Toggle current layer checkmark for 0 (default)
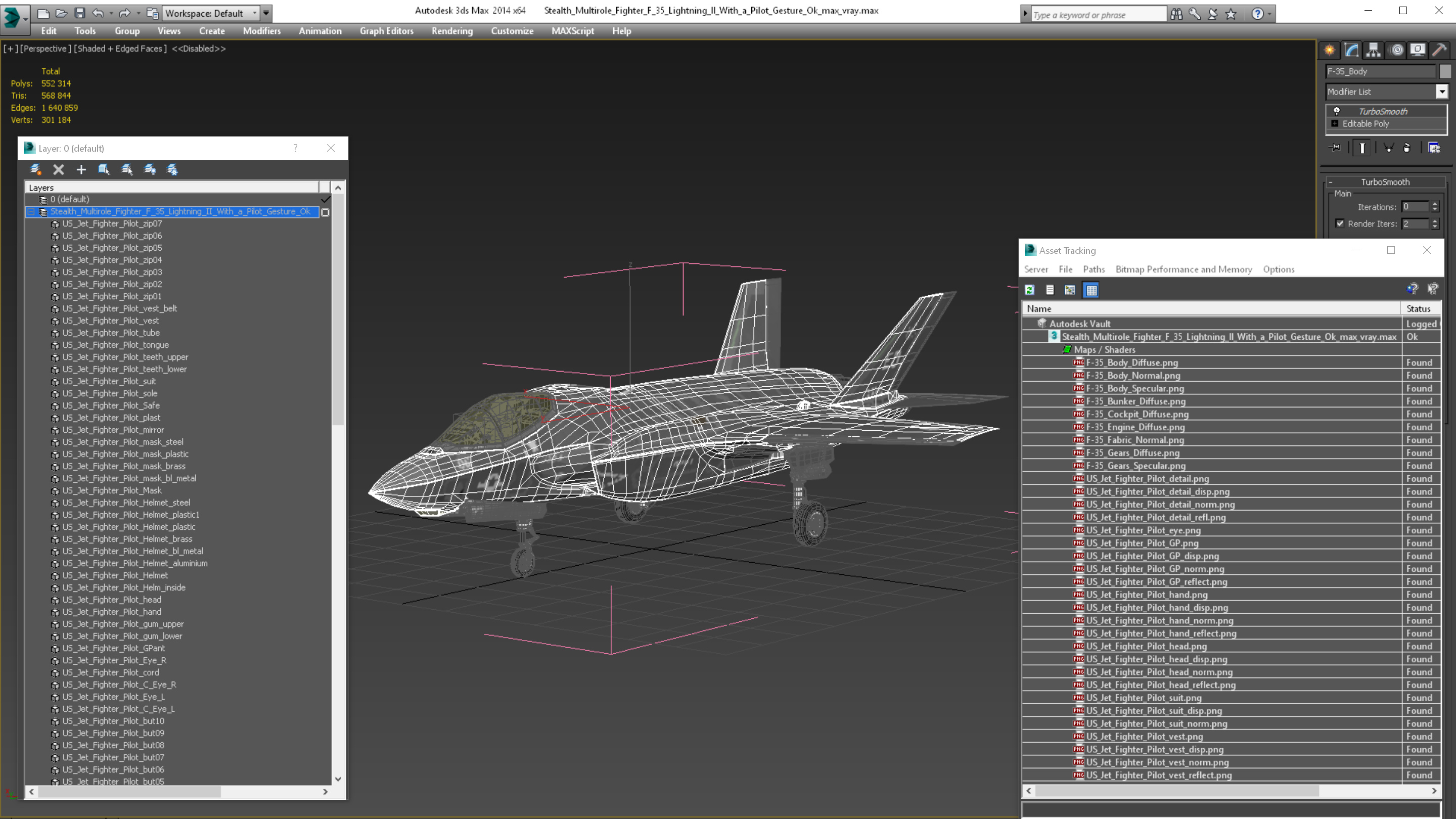Viewport: 1456px width, 819px height. pos(325,199)
